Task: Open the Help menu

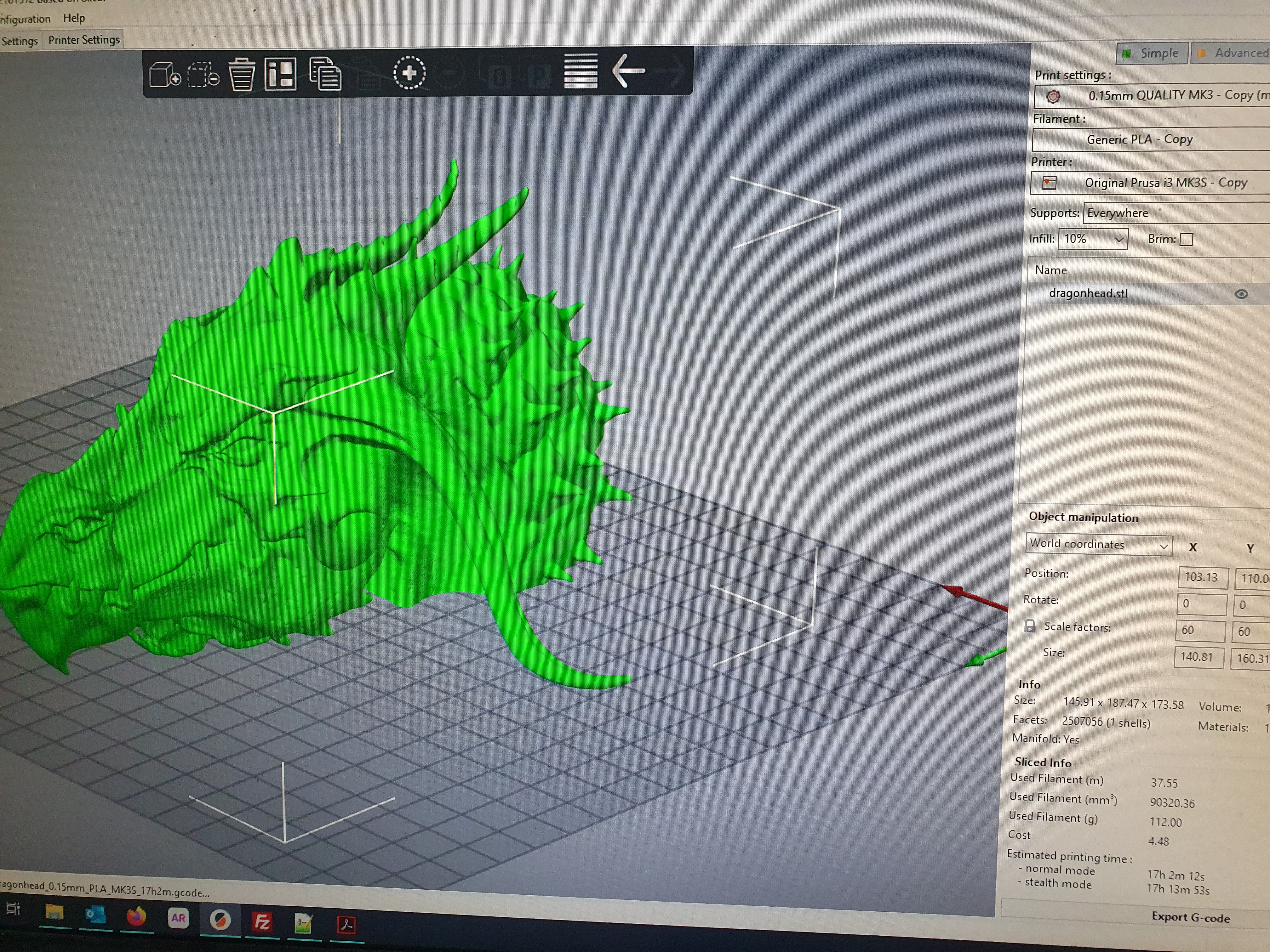Action: coord(74,18)
